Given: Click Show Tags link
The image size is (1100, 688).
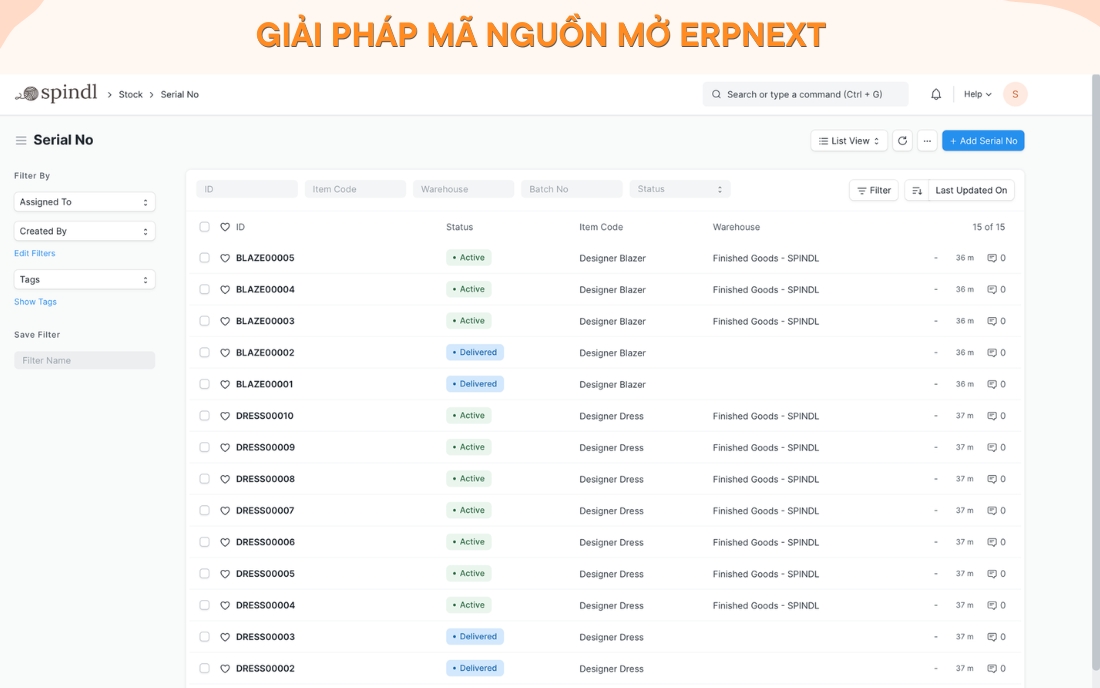Looking at the screenshot, I should pos(35,302).
